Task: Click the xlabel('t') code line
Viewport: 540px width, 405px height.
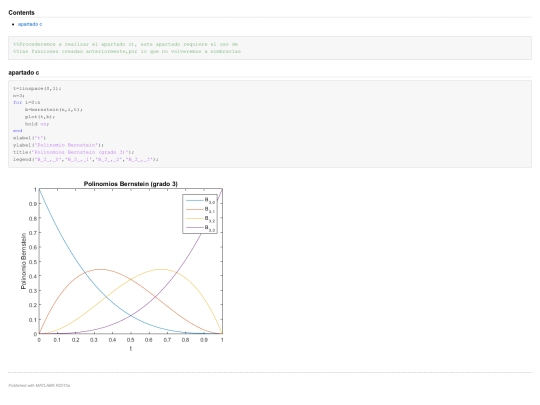Action: click(x=29, y=138)
